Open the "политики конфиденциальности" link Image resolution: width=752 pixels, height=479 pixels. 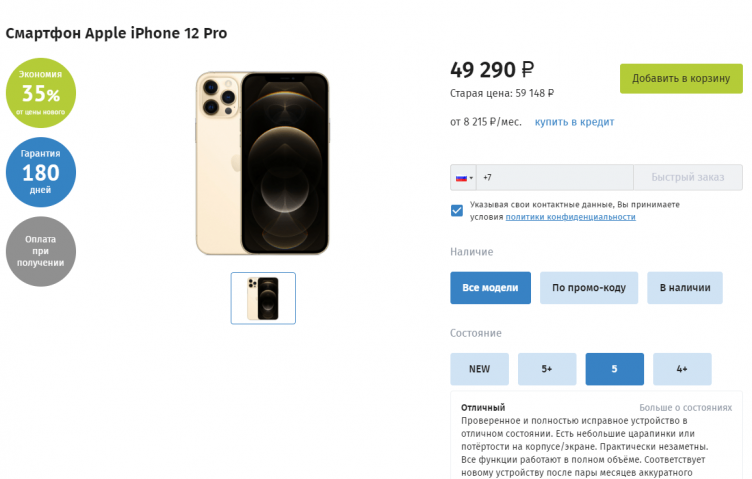[570, 217]
